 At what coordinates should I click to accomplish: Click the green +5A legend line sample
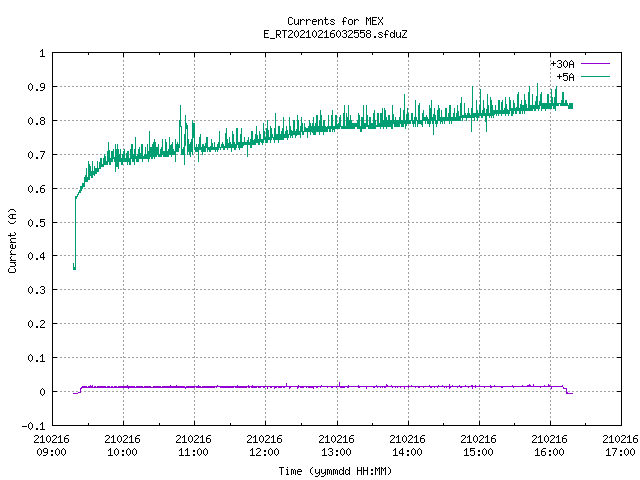pos(595,76)
